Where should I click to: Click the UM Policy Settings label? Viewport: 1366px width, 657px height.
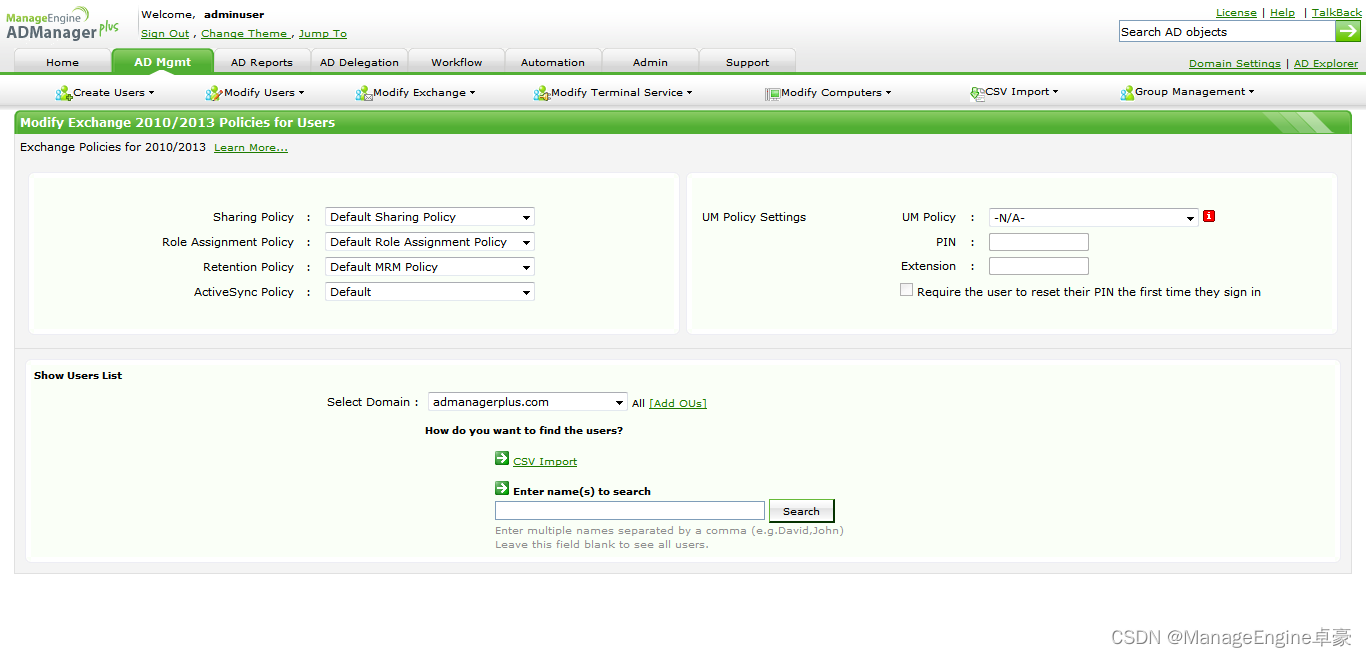[754, 217]
